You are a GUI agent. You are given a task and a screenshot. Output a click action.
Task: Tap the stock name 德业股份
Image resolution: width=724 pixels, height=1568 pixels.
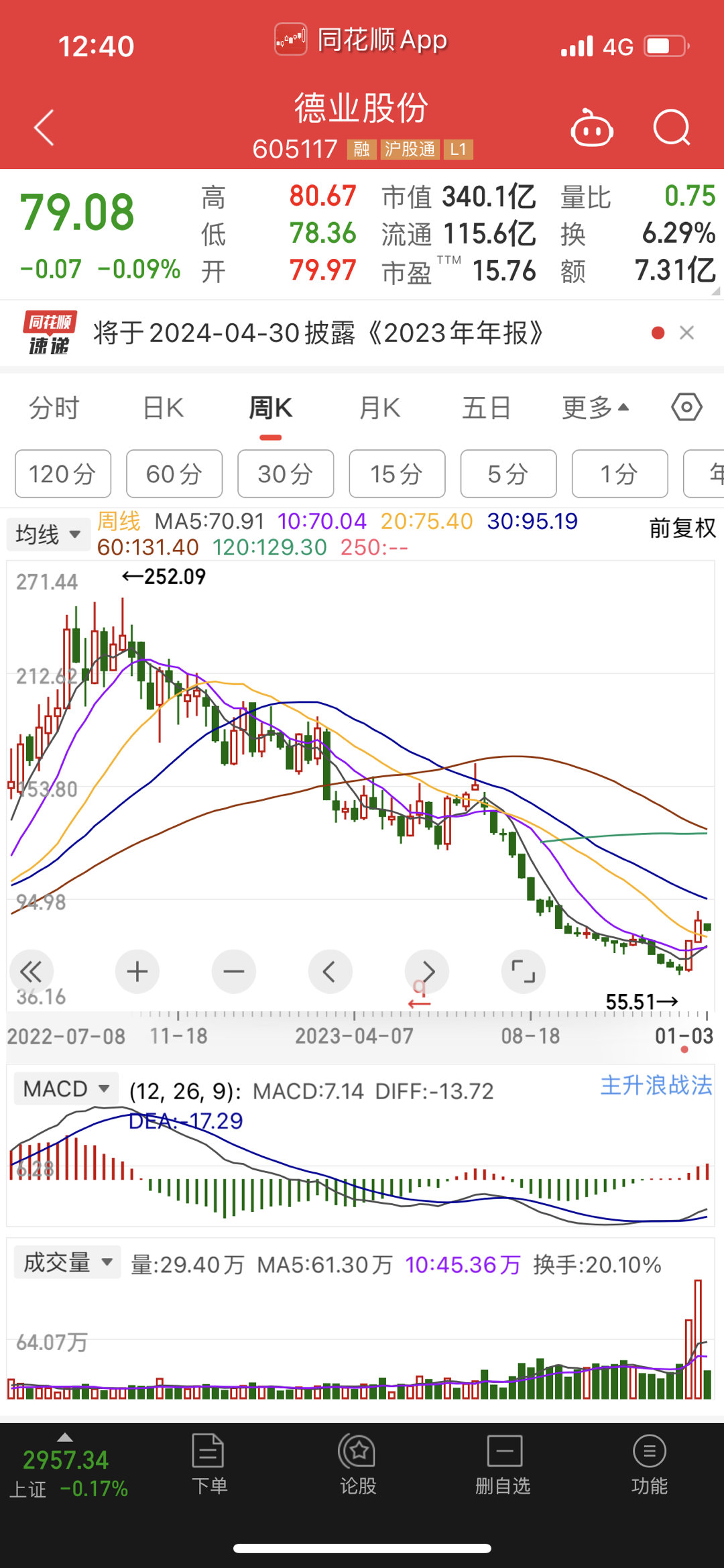pyautogui.click(x=361, y=108)
